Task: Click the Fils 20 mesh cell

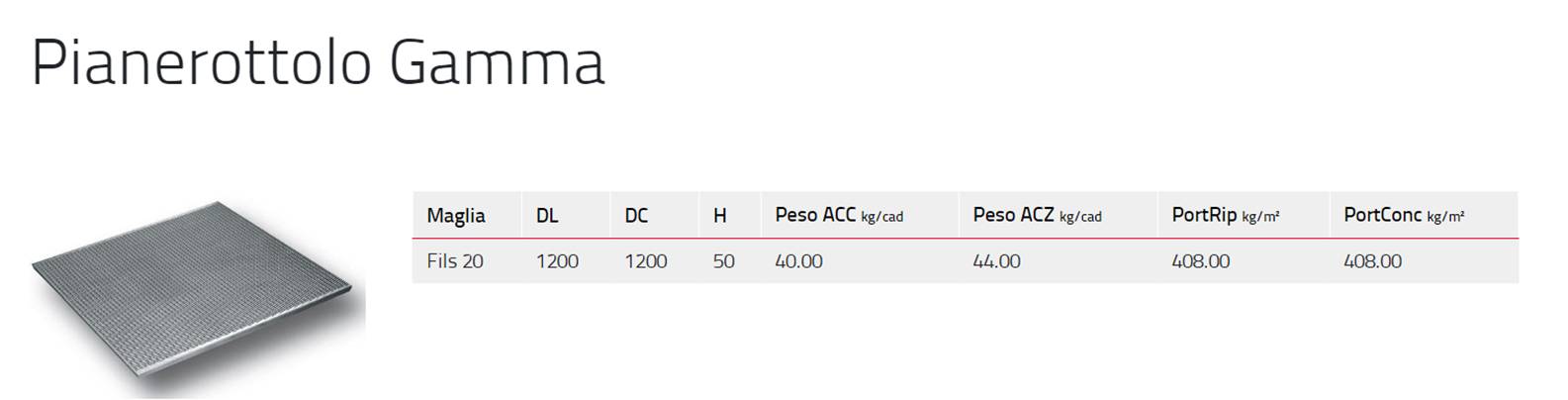Action: pyautogui.click(x=455, y=261)
